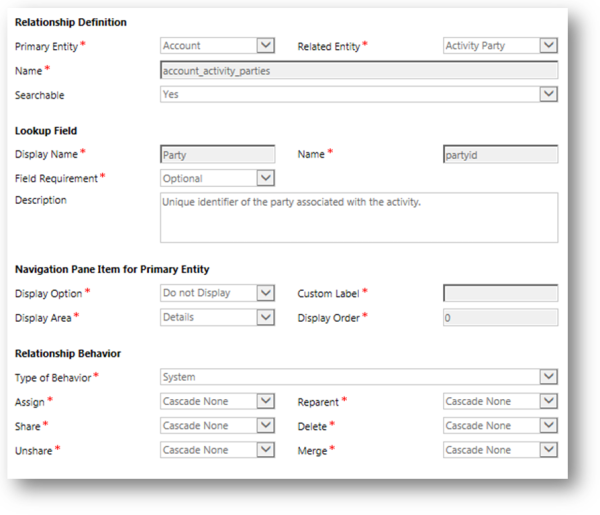
Task: Click the Display Name field containing Party
Action: (217, 155)
